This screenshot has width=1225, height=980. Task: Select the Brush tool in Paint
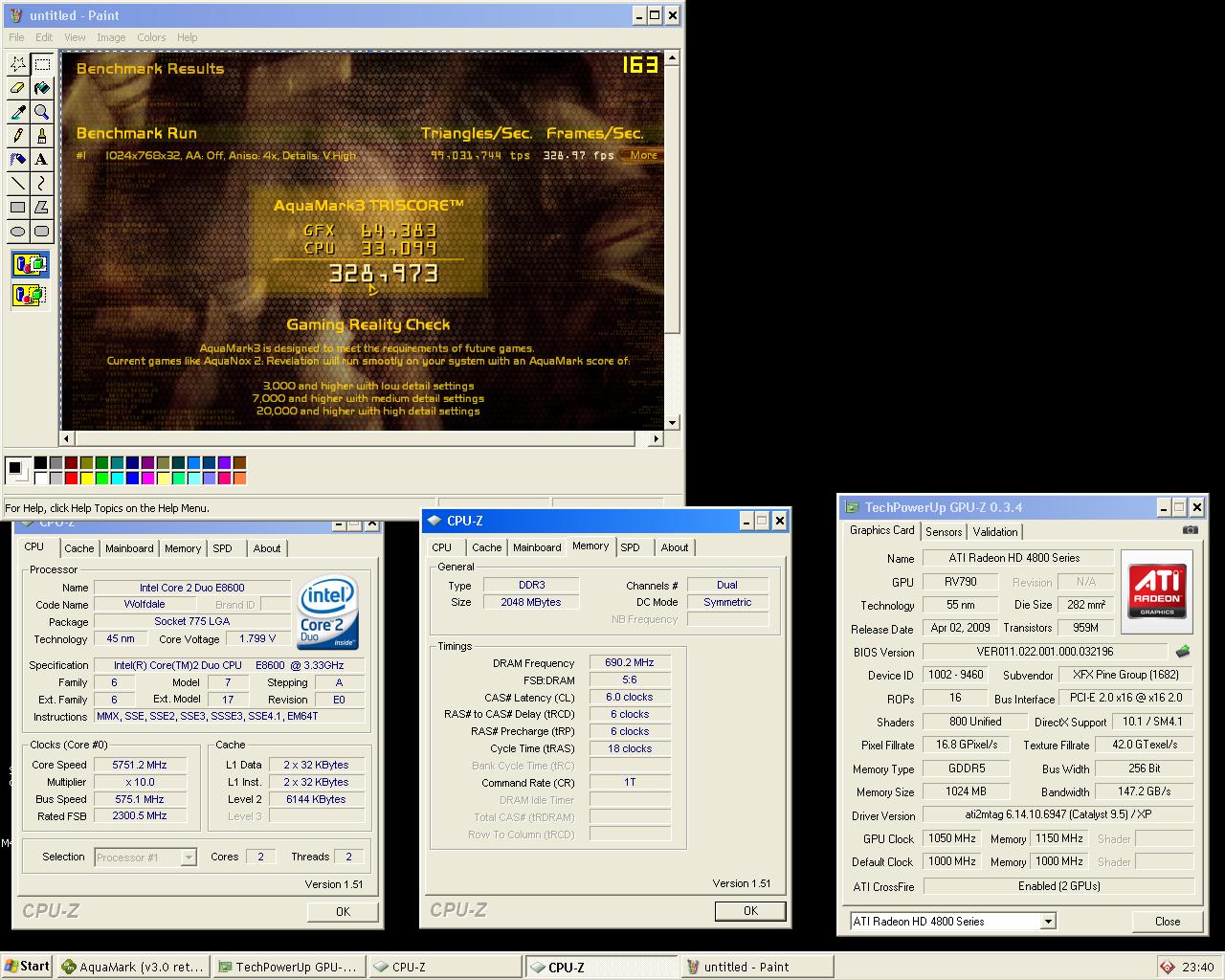[x=42, y=136]
